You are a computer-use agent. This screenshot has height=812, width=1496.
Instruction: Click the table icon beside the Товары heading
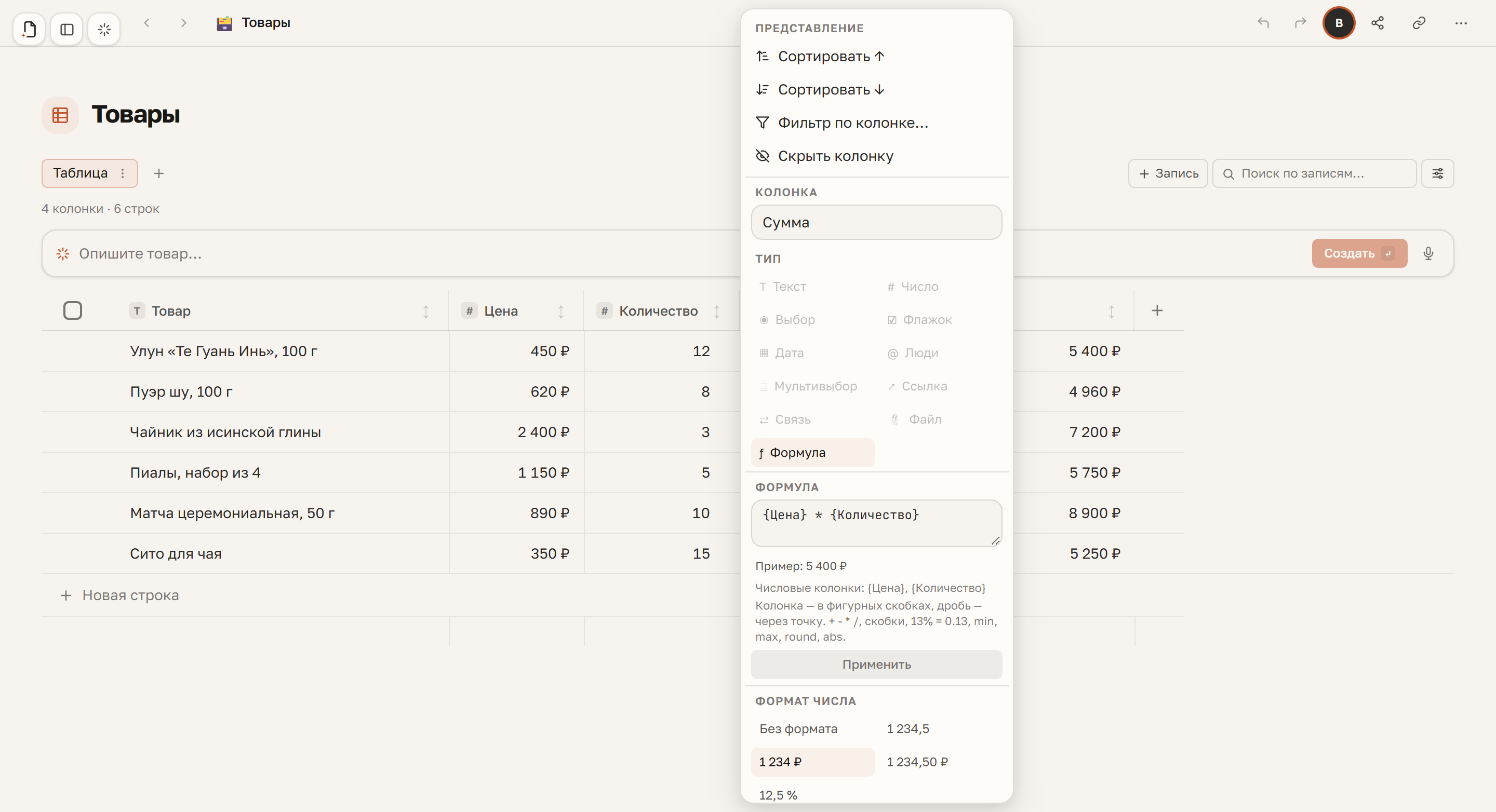coord(60,115)
